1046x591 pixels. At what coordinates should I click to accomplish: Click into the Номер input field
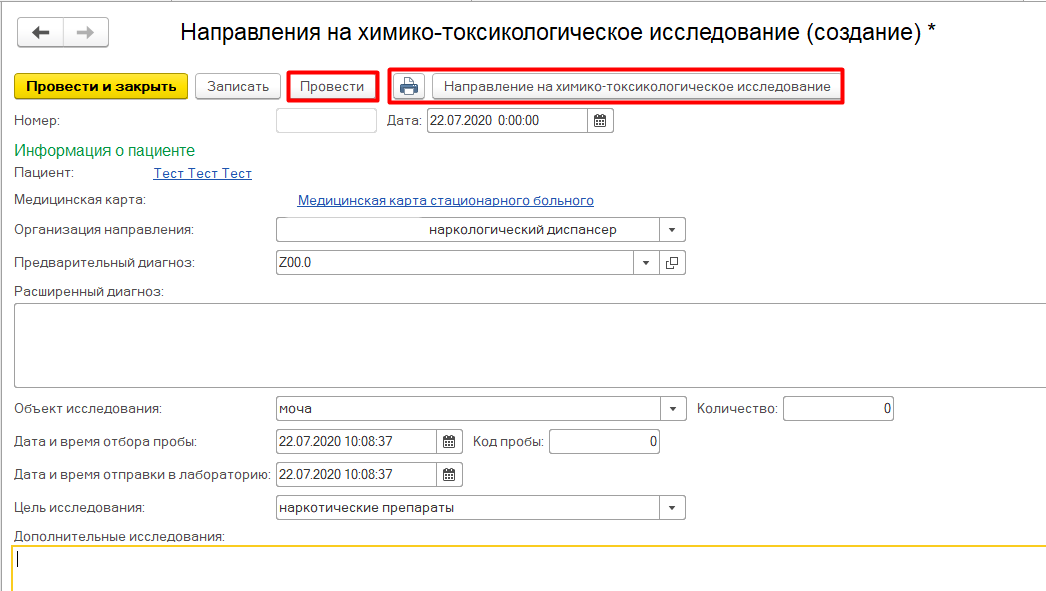click(x=326, y=121)
